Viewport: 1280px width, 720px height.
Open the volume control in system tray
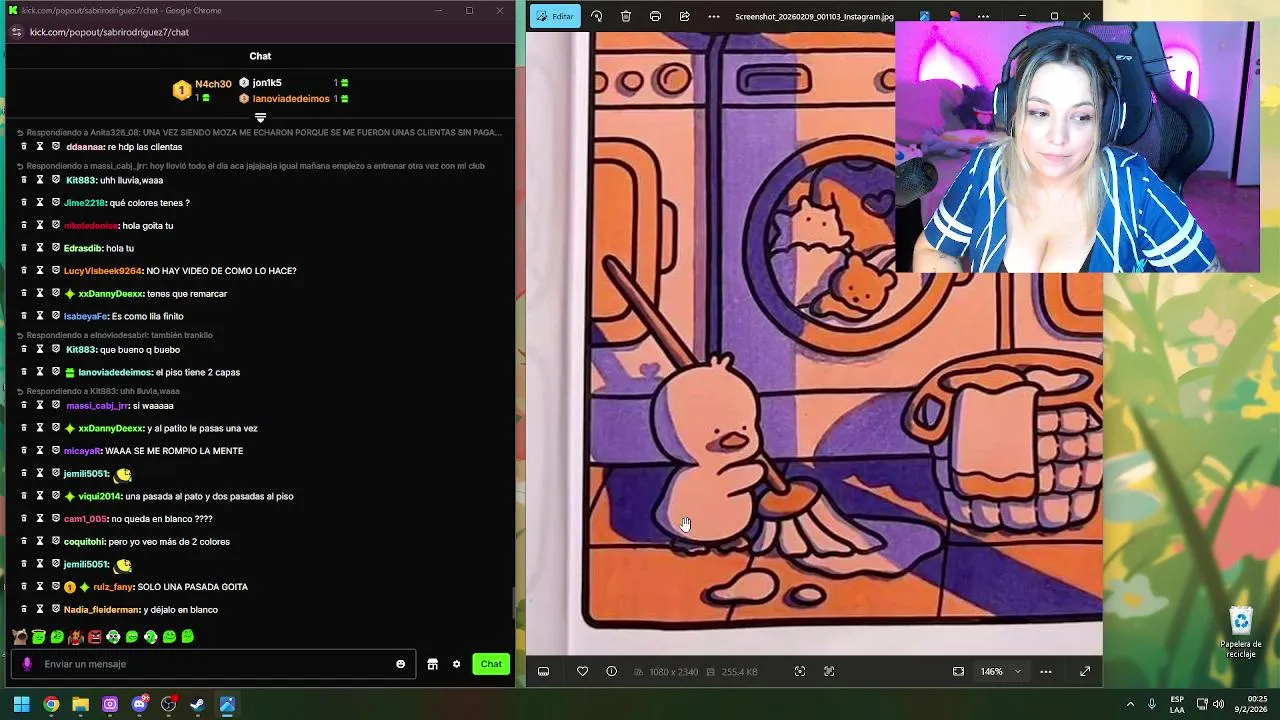[1218, 704]
